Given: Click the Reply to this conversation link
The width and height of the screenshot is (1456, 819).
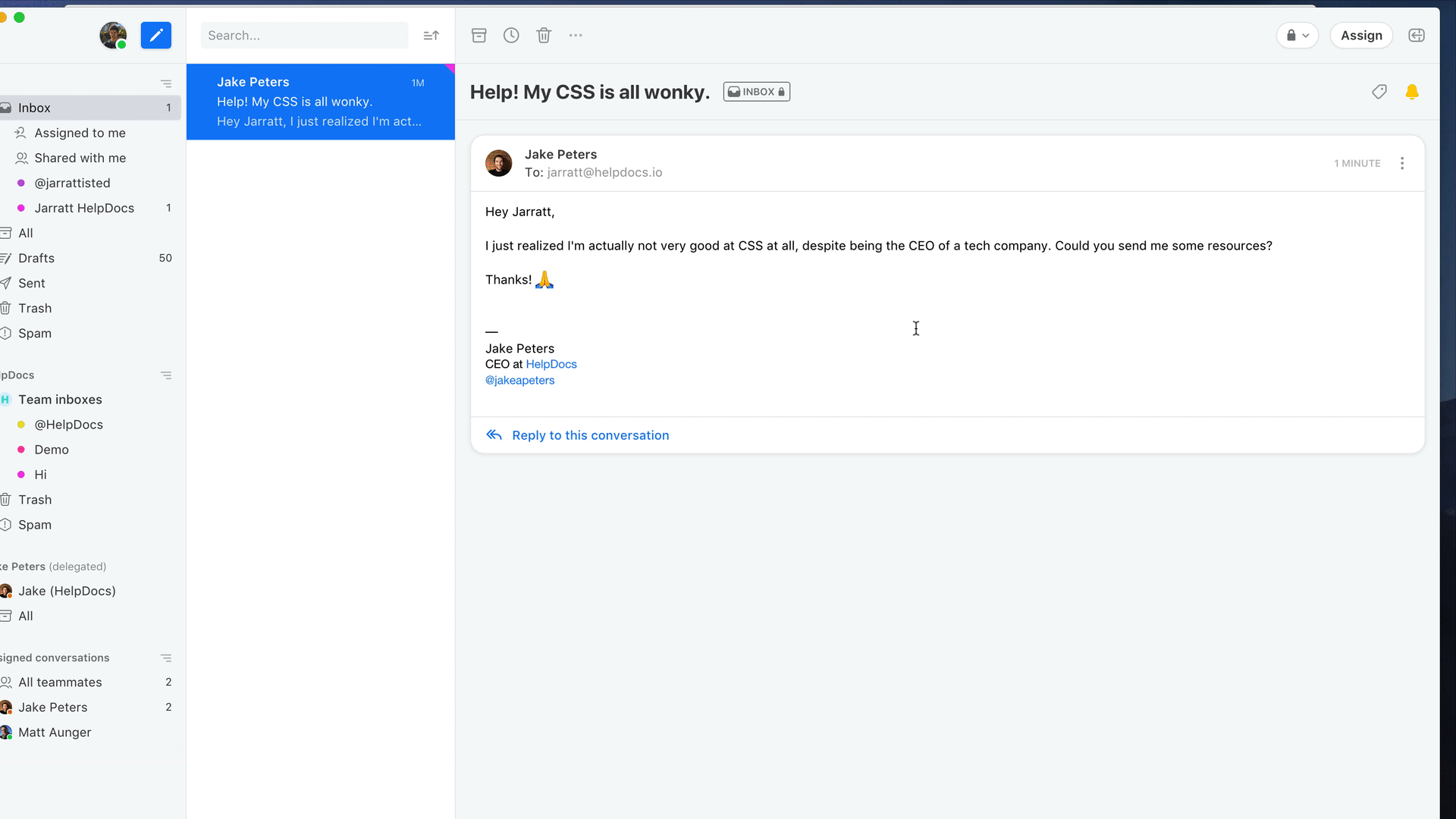Looking at the screenshot, I should [590, 435].
